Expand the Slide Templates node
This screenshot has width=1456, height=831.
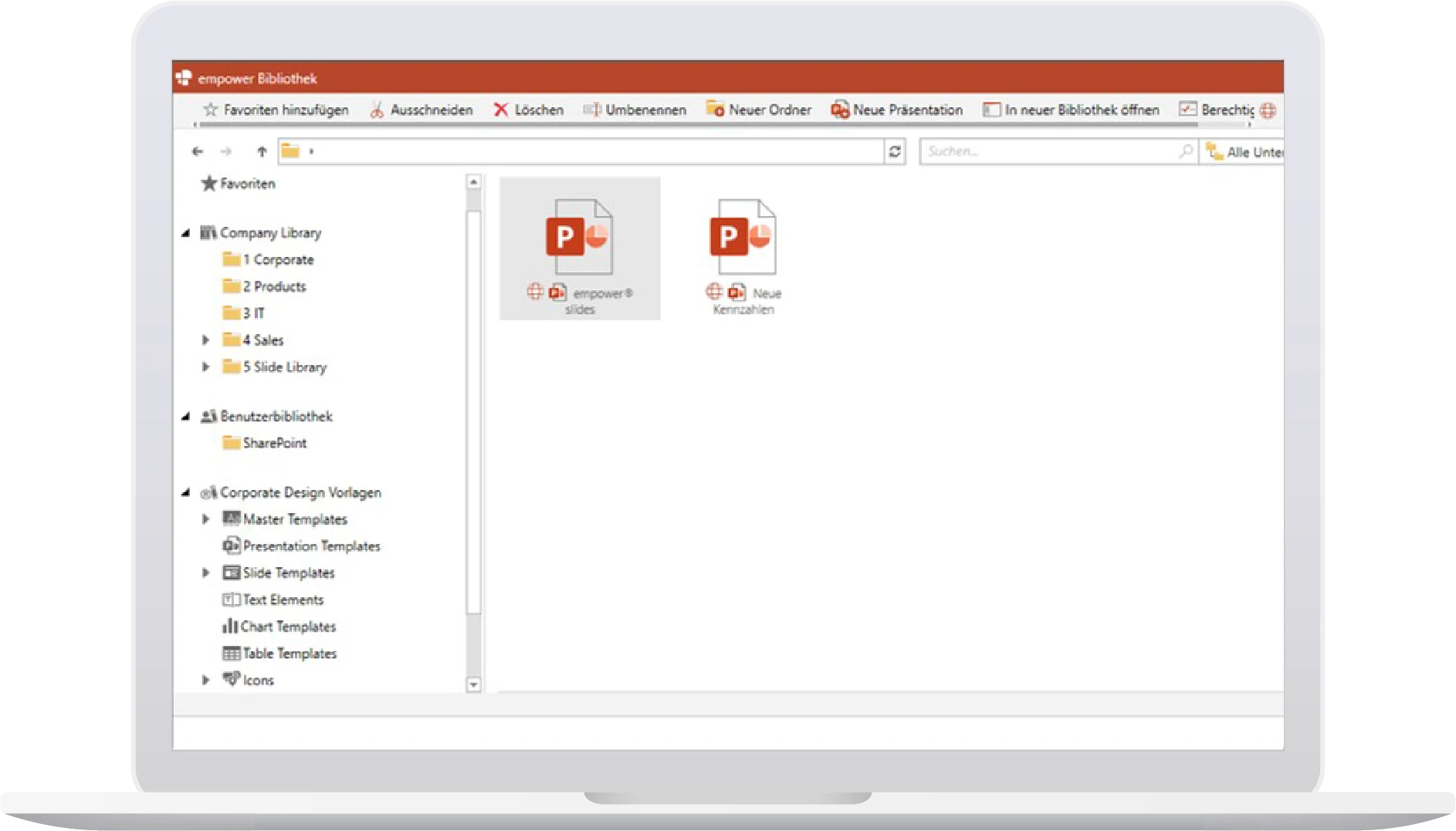[x=205, y=573]
